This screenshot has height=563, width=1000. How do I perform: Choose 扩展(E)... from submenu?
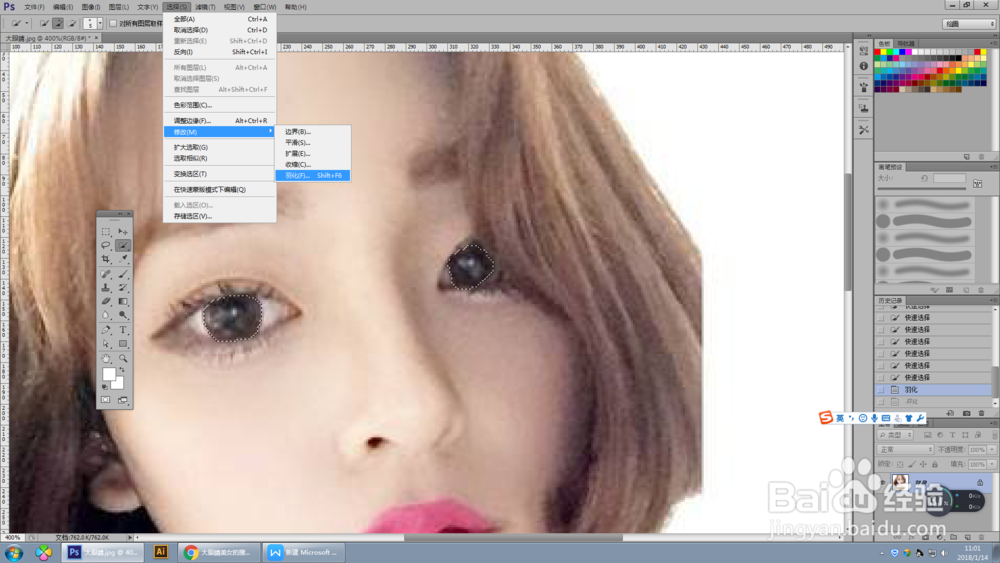312,154
